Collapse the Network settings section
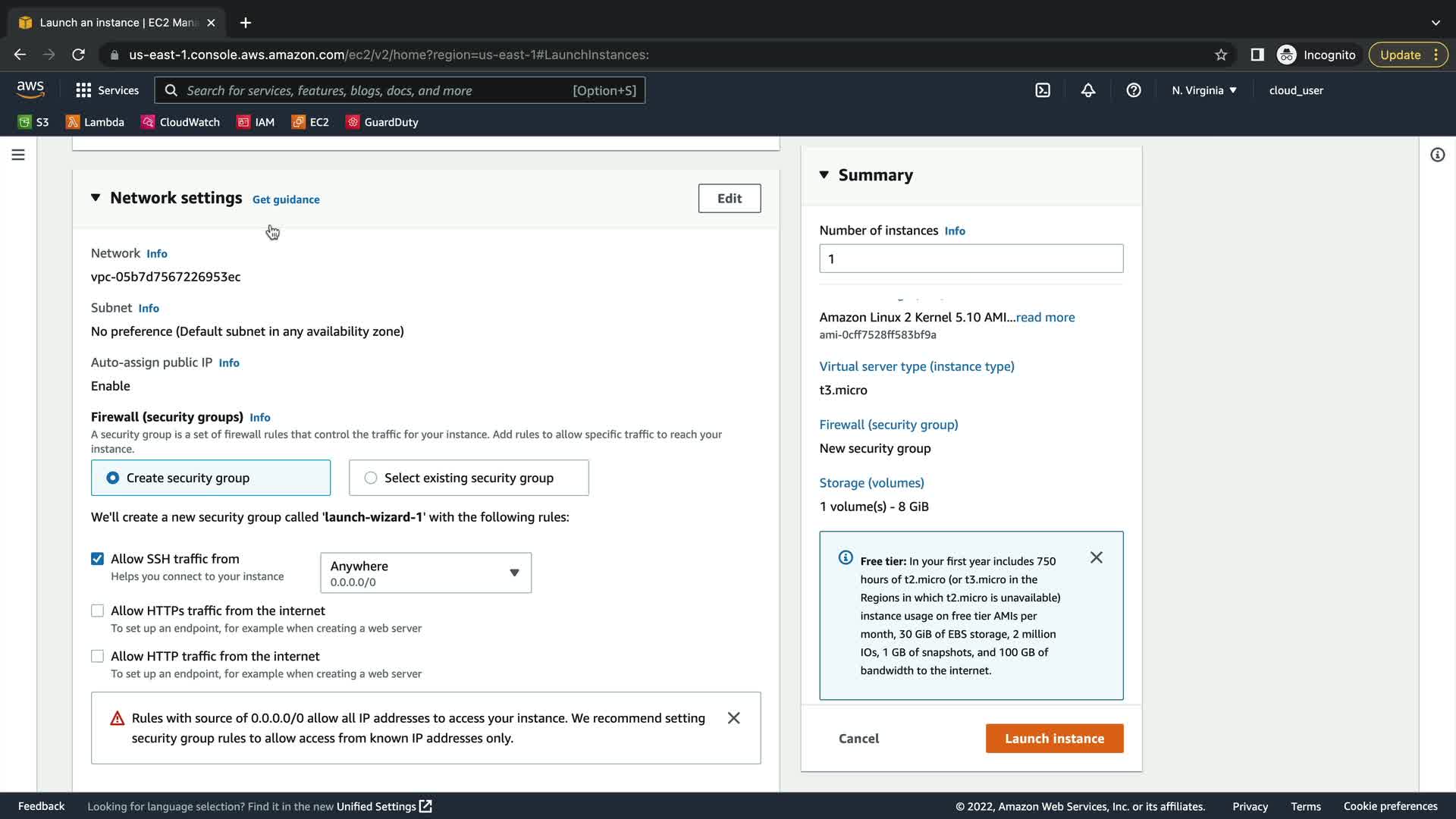Screen dimensions: 1456x819 click(x=96, y=198)
